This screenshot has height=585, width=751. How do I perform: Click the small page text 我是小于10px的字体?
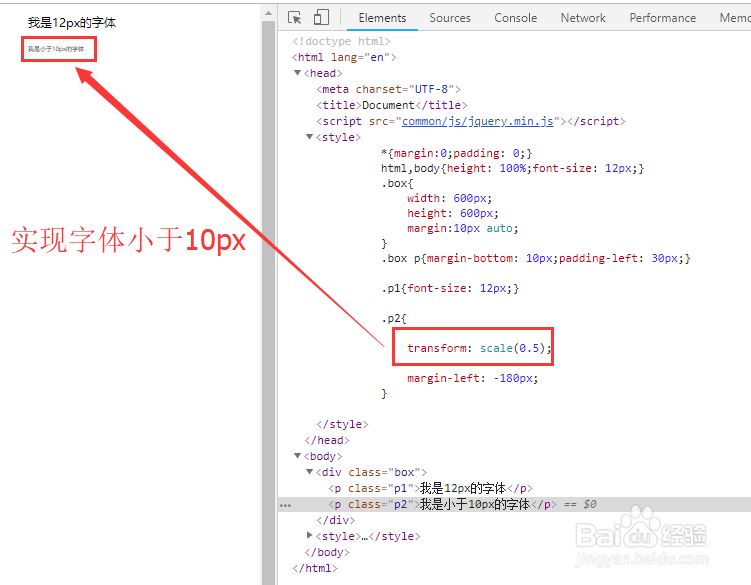tap(56, 49)
